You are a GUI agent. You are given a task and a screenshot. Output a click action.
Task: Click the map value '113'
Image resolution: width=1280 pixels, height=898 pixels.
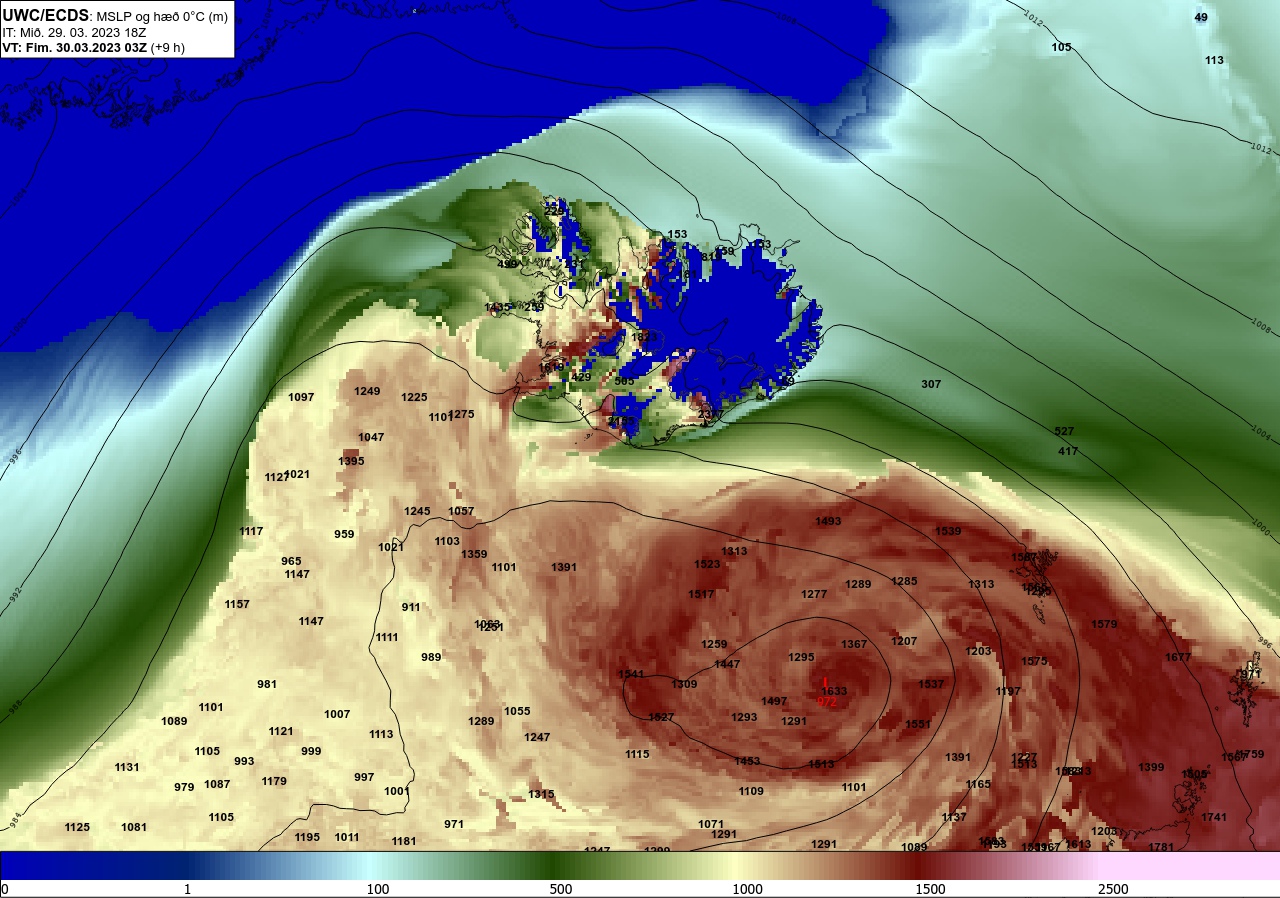(x=1214, y=60)
